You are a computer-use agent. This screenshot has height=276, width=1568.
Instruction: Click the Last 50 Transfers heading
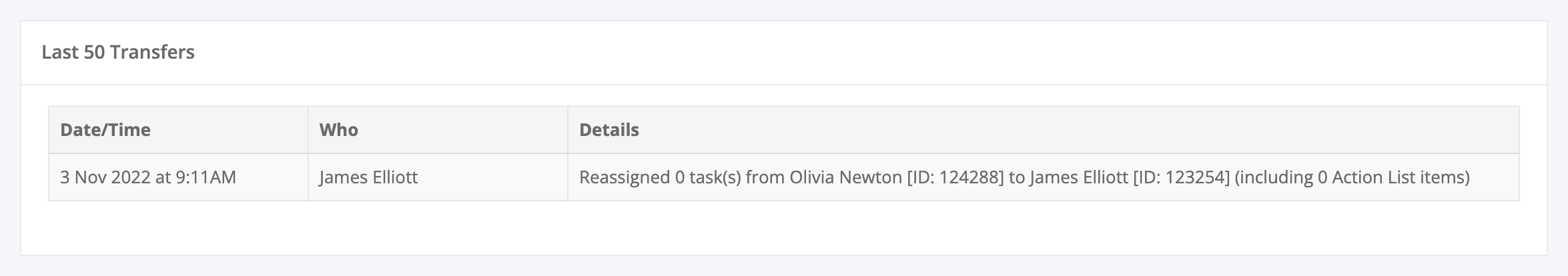(118, 52)
